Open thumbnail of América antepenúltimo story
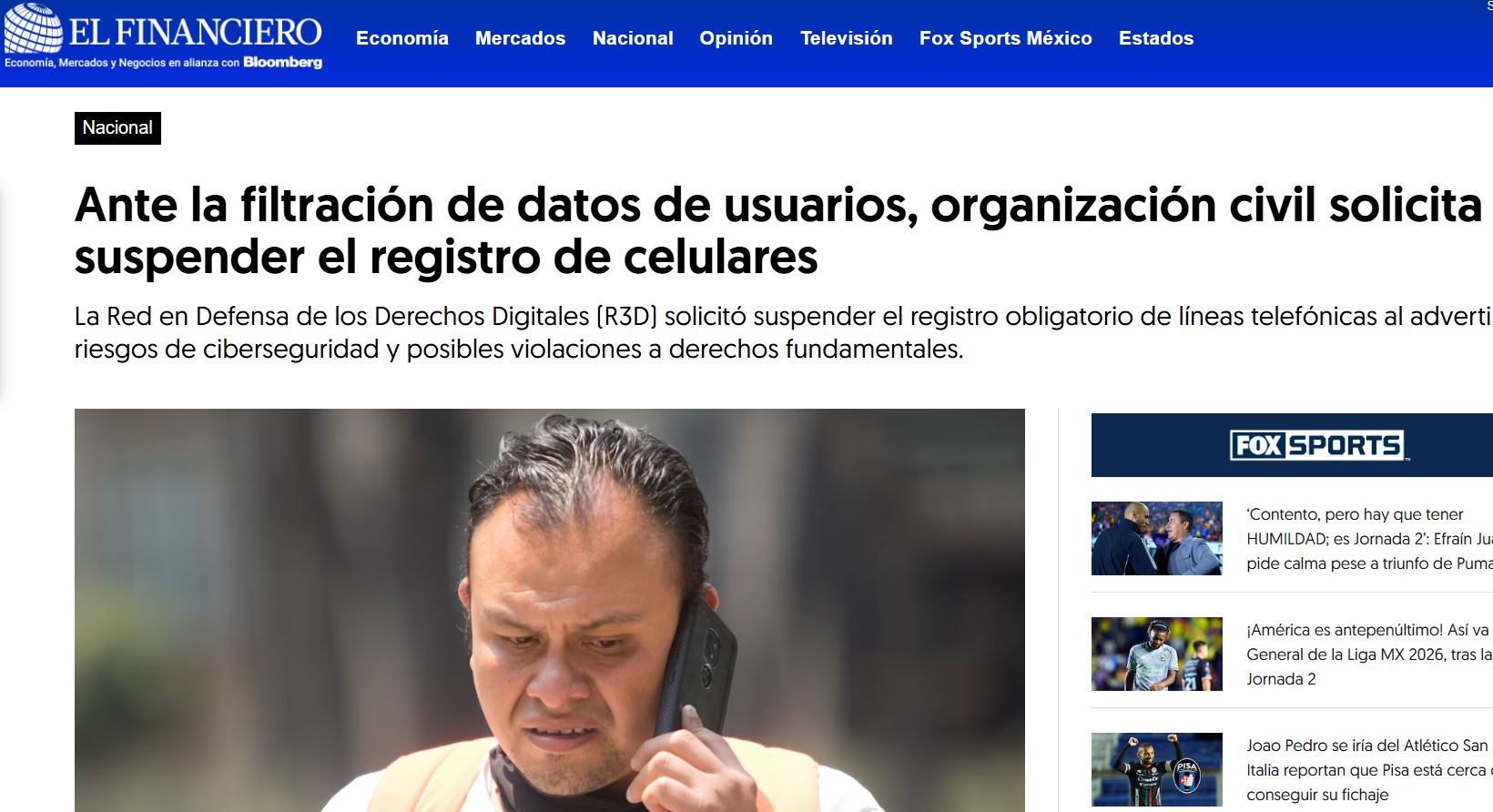 [x=1157, y=654]
